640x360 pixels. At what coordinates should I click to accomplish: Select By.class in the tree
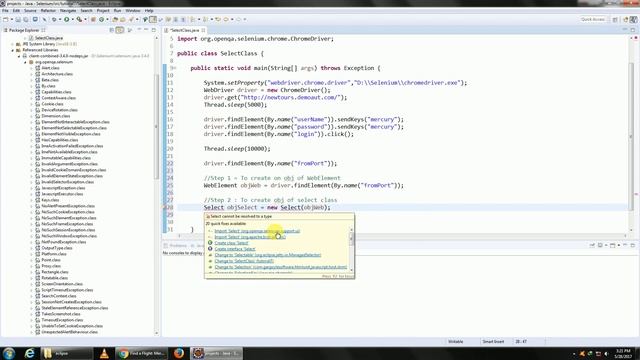coord(48,86)
